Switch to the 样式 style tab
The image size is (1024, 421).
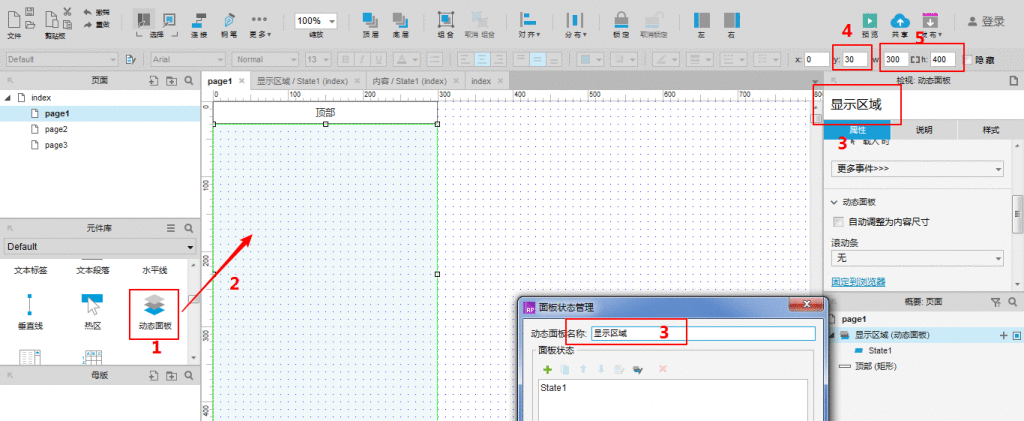pyautogui.click(x=990, y=130)
